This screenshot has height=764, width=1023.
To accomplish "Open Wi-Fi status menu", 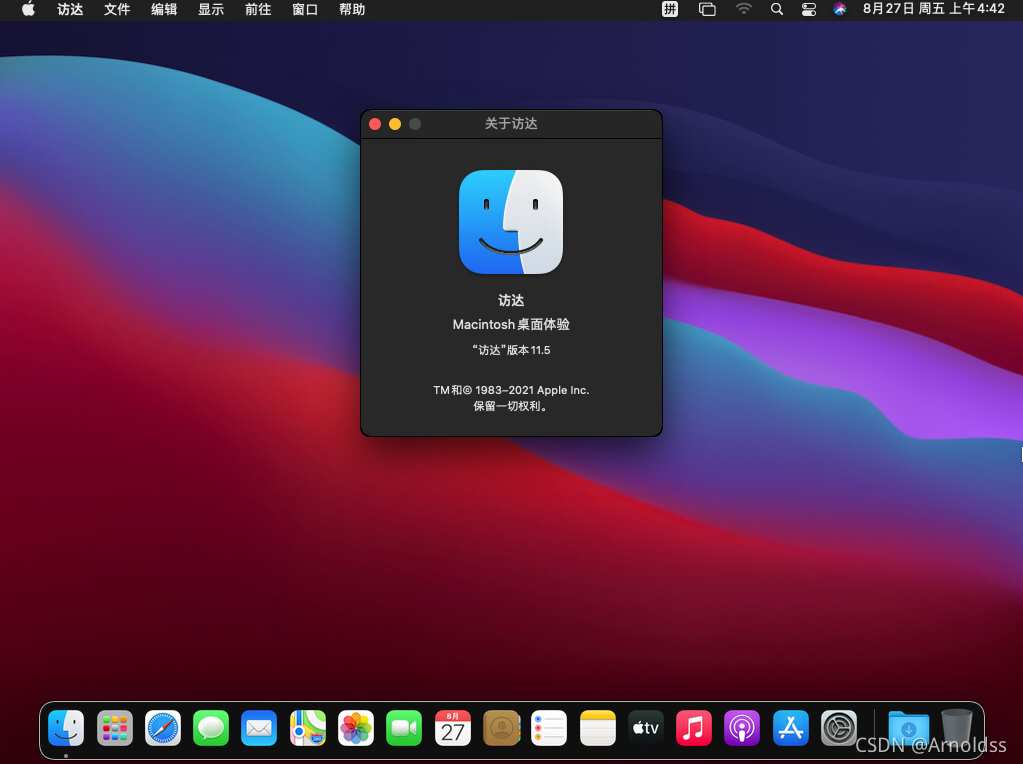I will [x=744, y=9].
